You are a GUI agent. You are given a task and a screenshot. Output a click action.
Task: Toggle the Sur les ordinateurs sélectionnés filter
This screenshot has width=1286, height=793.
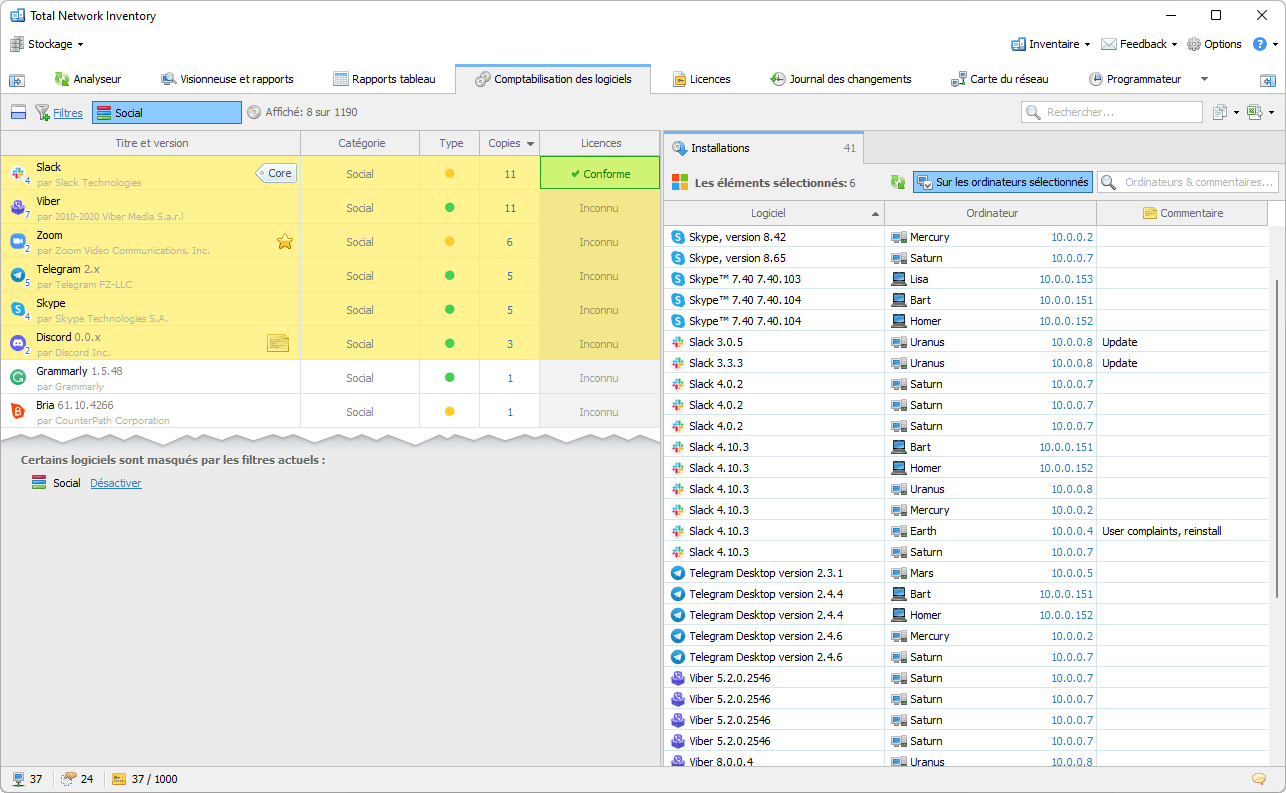[1002, 182]
